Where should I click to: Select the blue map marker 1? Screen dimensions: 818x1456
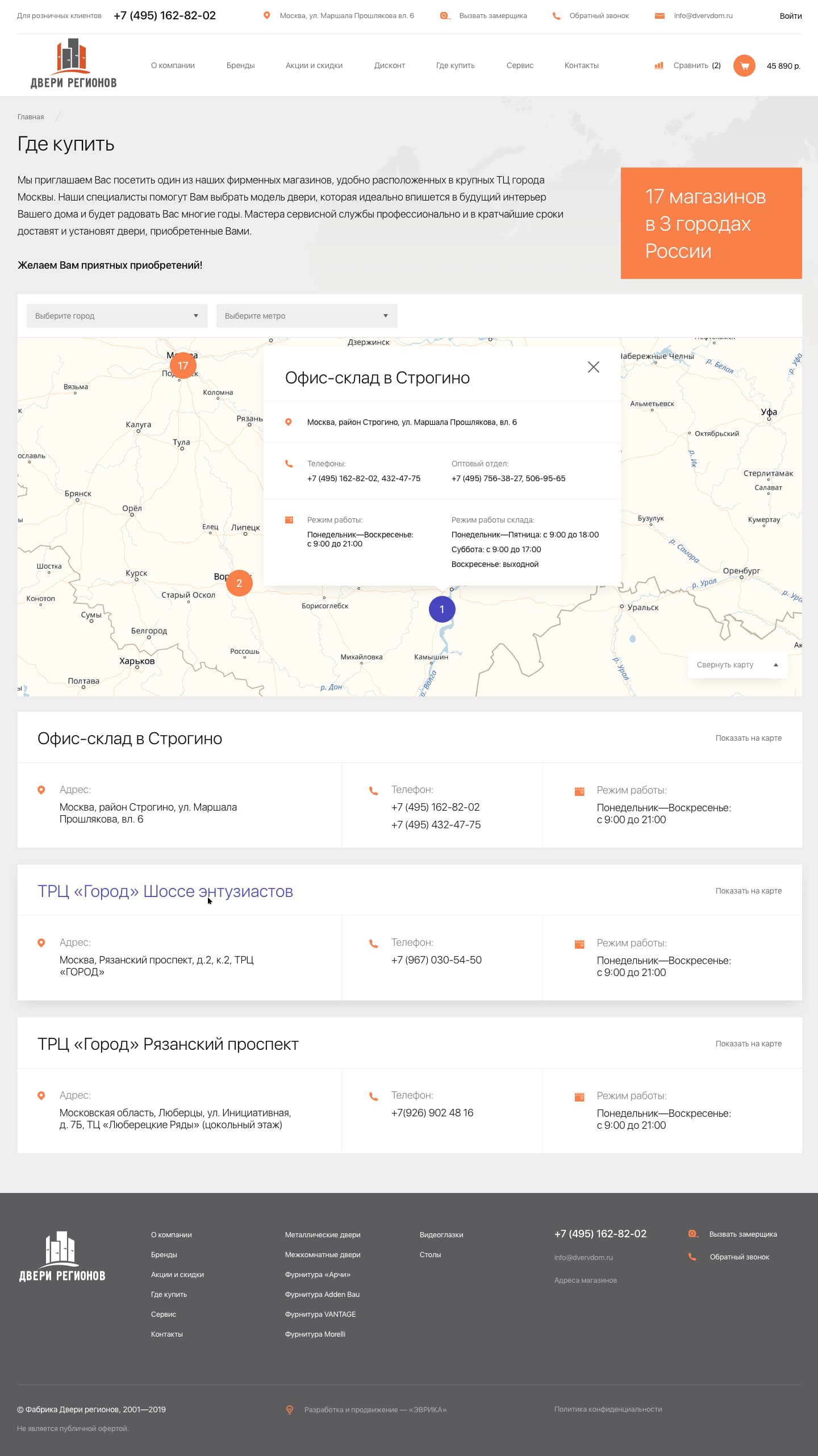point(442,610)
